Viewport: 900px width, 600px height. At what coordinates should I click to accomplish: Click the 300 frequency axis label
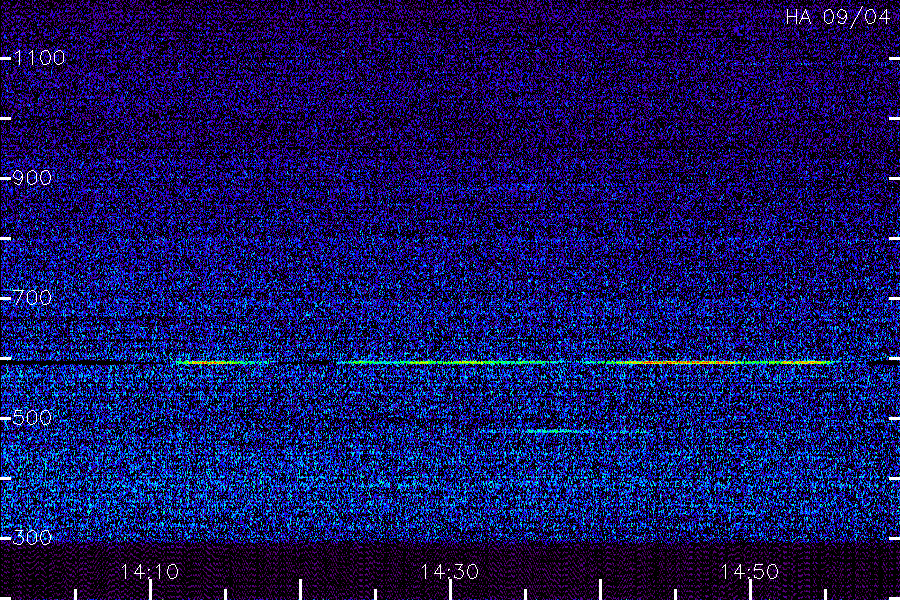pyautogui.click(x=32, y=538)
